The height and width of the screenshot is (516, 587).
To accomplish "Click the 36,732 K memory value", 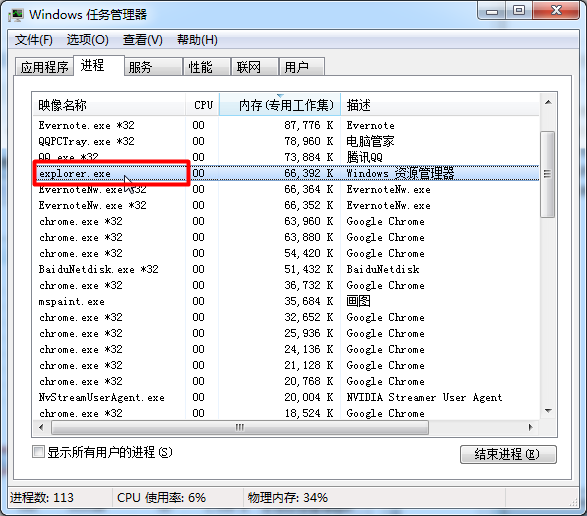I will pyautogui.click(x=308, y=285).
